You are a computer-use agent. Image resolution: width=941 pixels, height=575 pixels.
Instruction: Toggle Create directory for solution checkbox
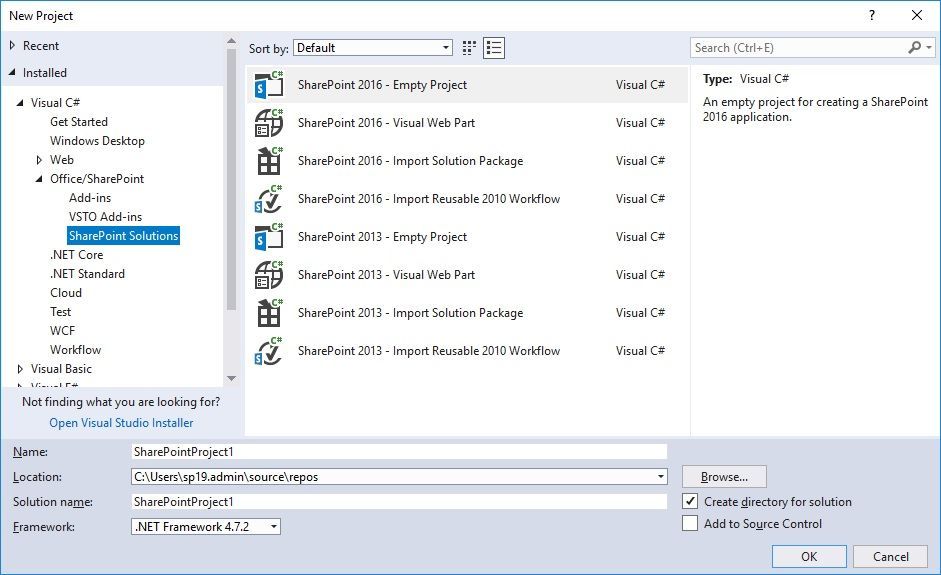tap(690, 501)
